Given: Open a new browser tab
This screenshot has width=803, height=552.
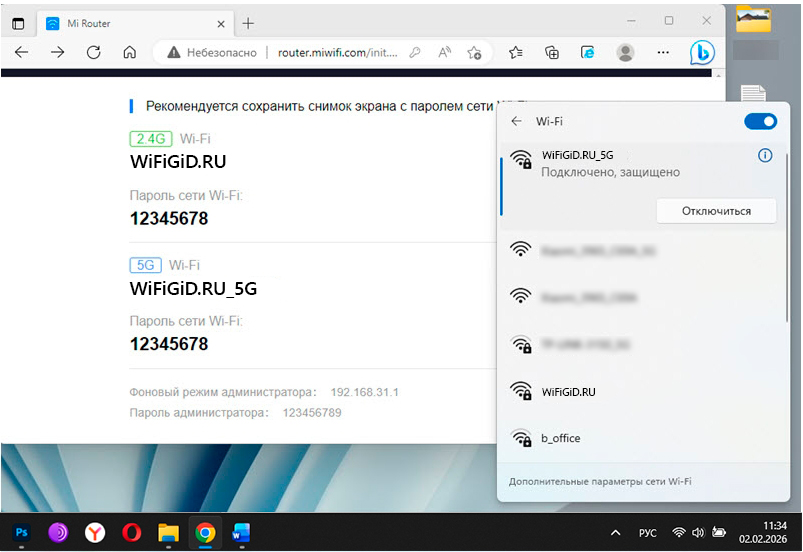Looking at the screenshot, I should point(248,24).
